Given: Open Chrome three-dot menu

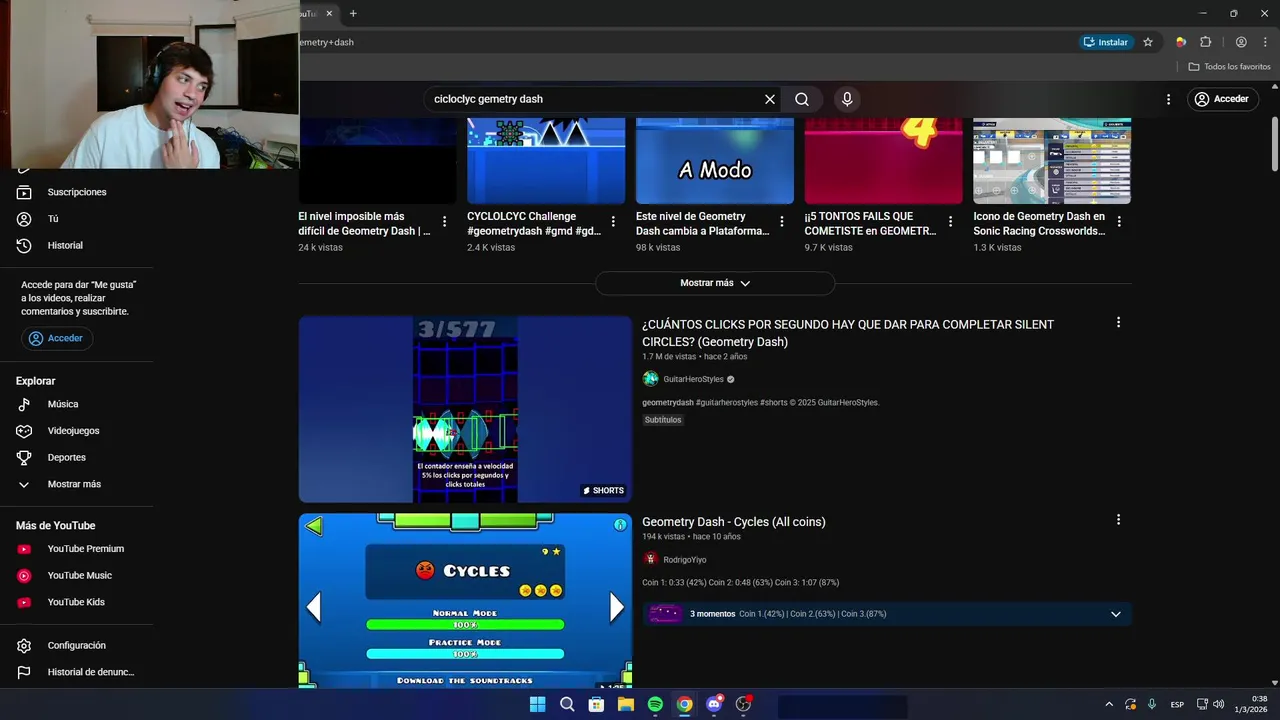Looking at the screenshot, I should click(1265, 42).
